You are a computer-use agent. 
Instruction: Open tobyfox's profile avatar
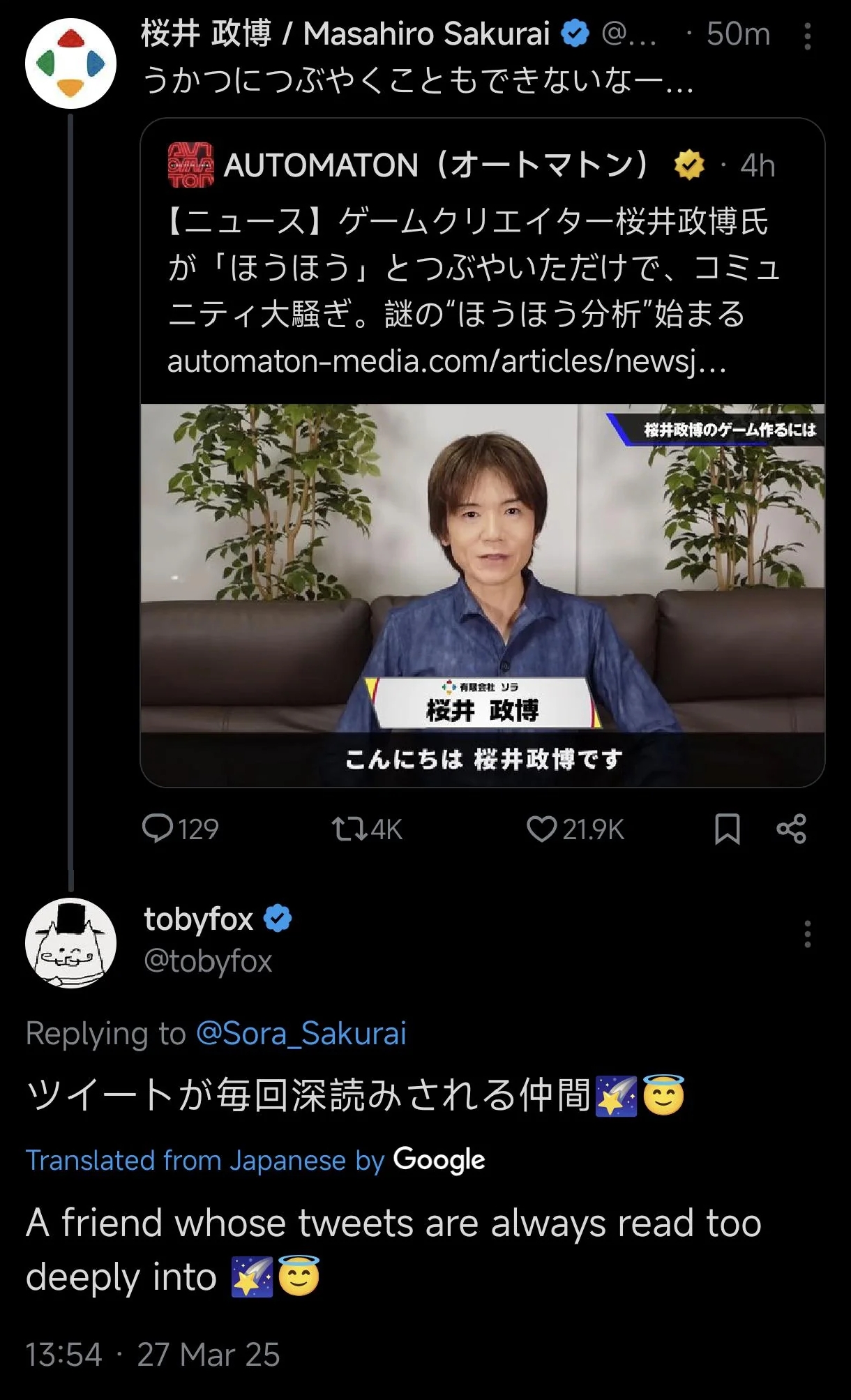[70, 942]
